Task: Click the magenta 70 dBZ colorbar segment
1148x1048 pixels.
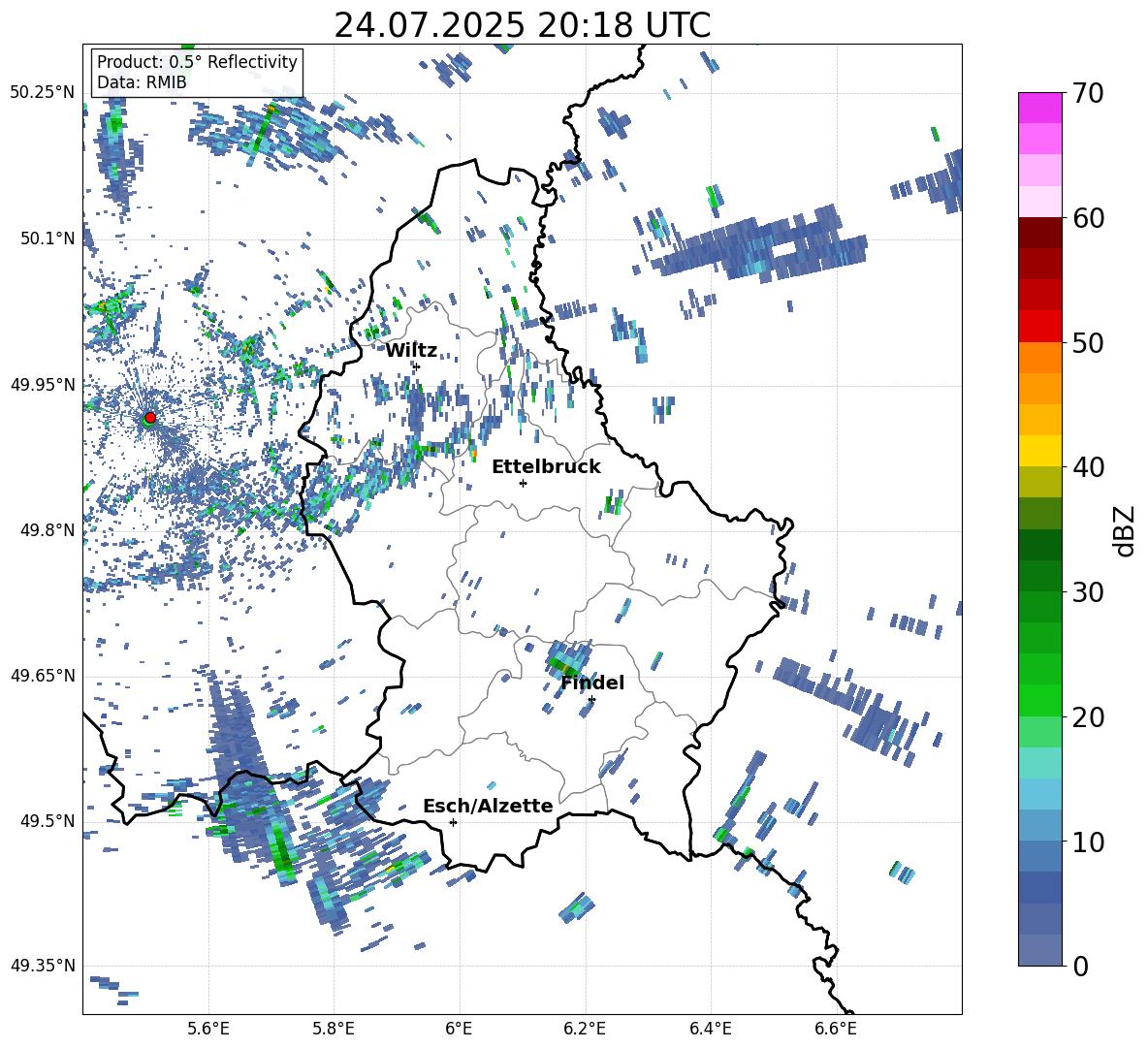Action: pyautogui.click(x=1039, y=108)
